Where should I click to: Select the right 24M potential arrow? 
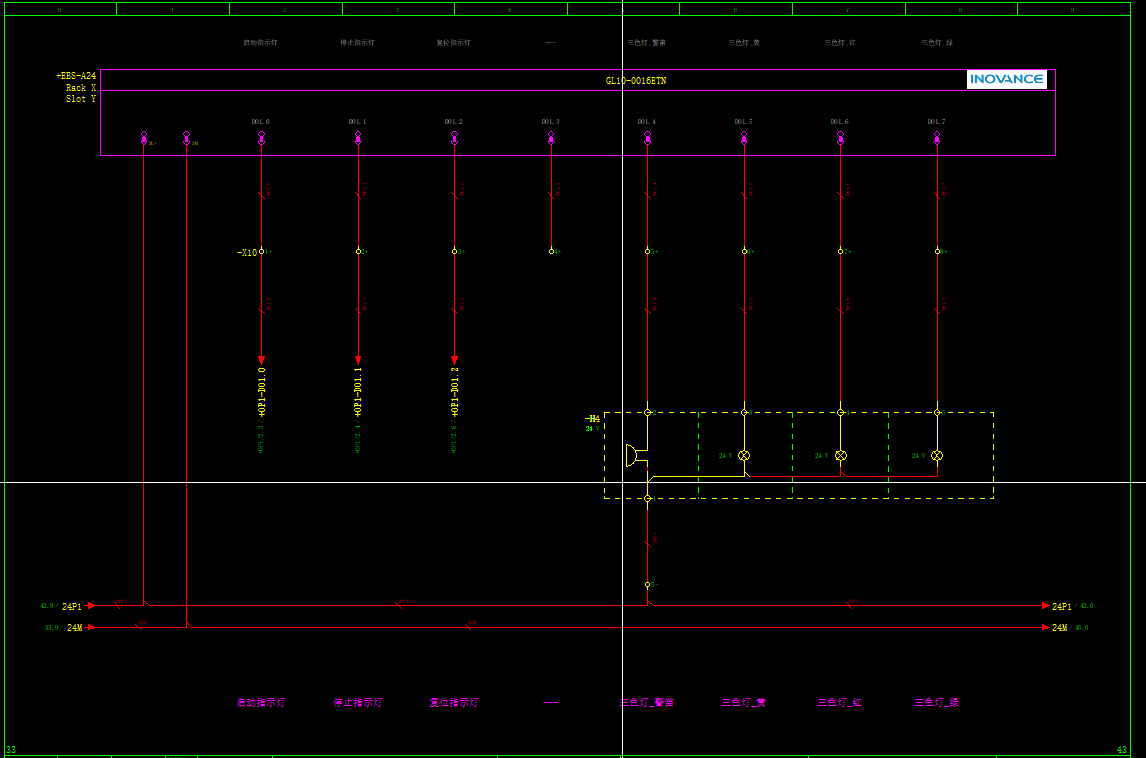coord(1045,627)
